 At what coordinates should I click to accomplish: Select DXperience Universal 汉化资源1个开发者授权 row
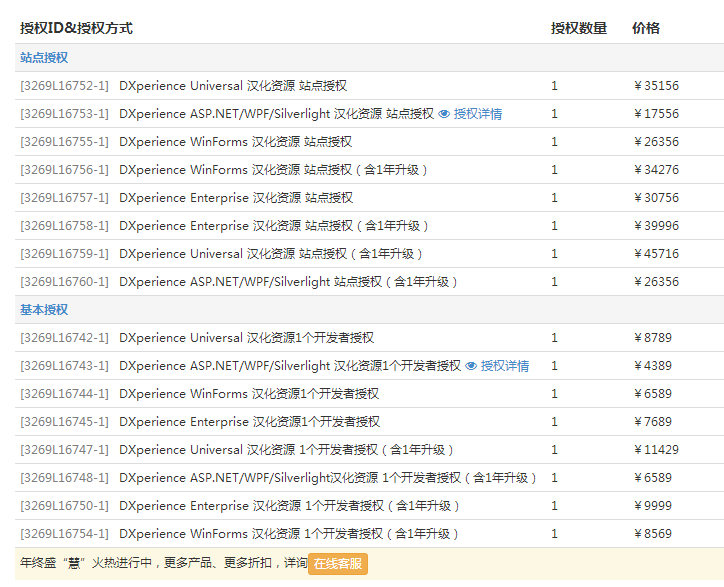point(246,338)
